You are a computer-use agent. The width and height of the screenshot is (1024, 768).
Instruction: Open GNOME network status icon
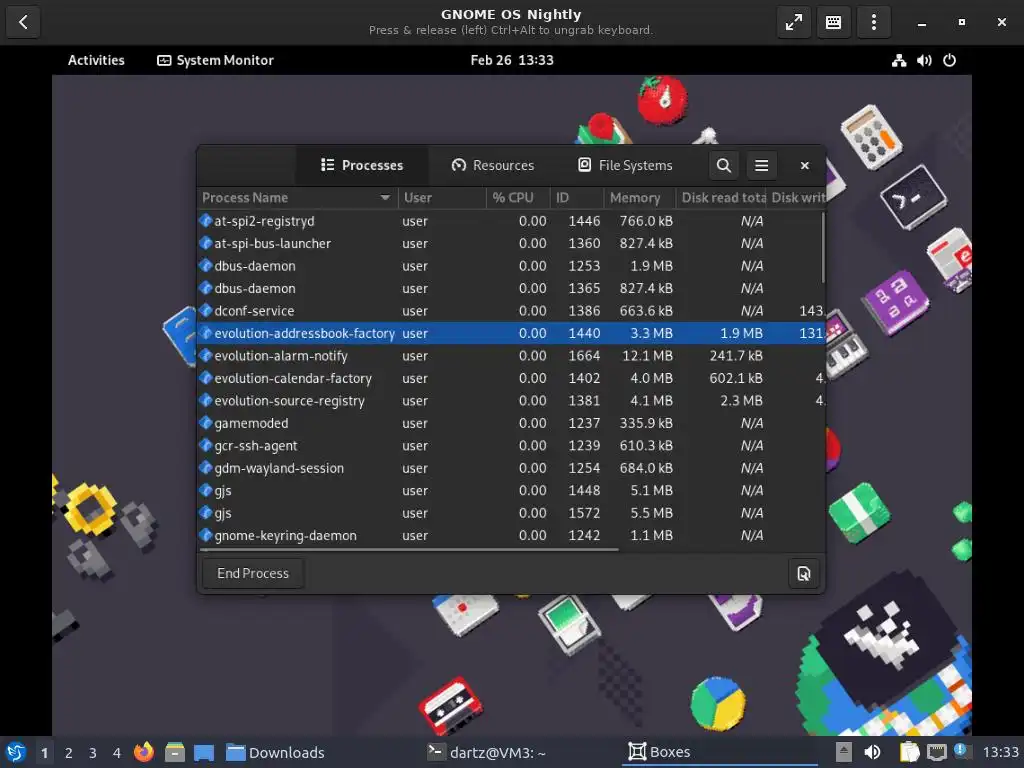tap(899, 60)
